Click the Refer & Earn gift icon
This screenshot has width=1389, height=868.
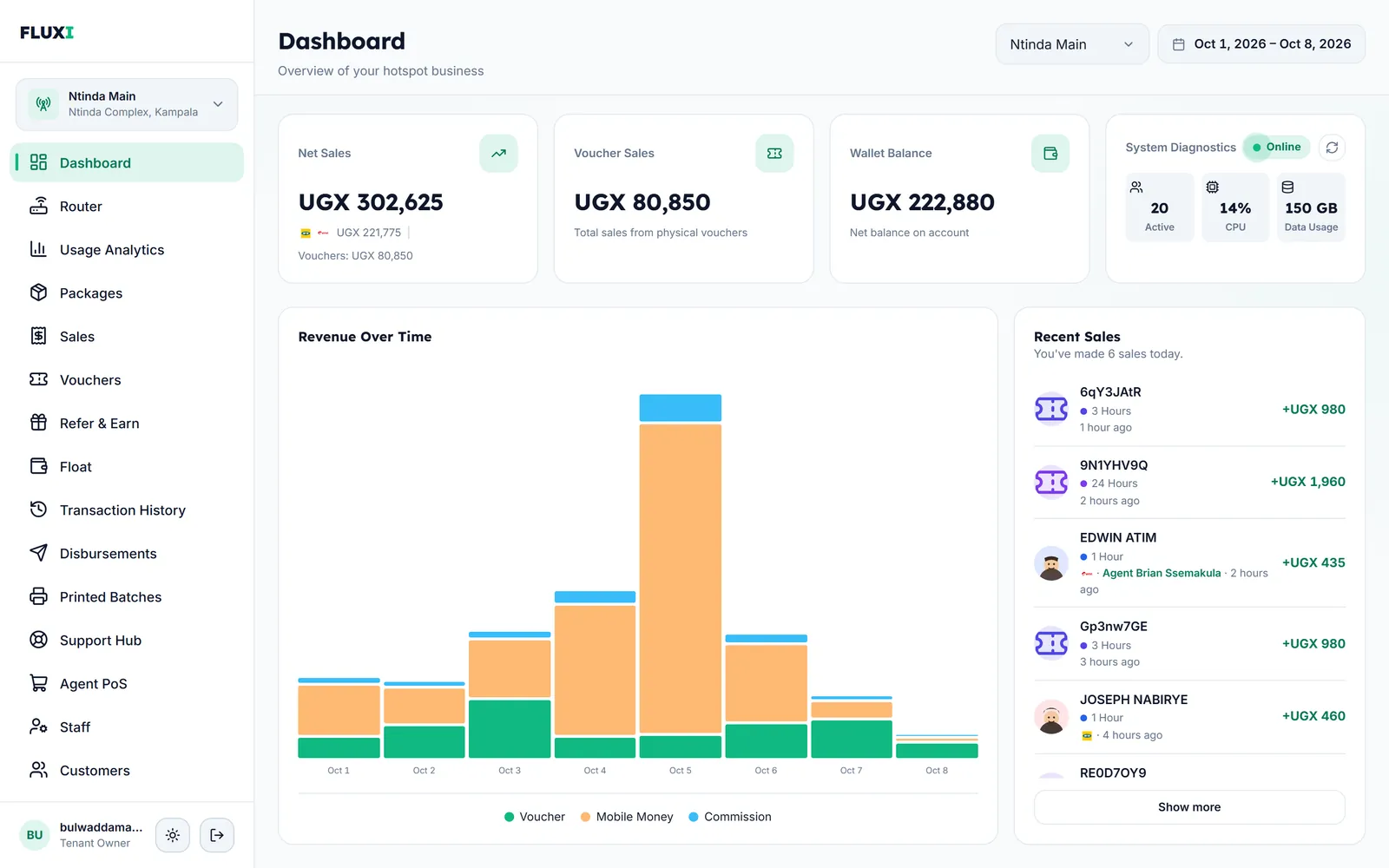point(38,423)
